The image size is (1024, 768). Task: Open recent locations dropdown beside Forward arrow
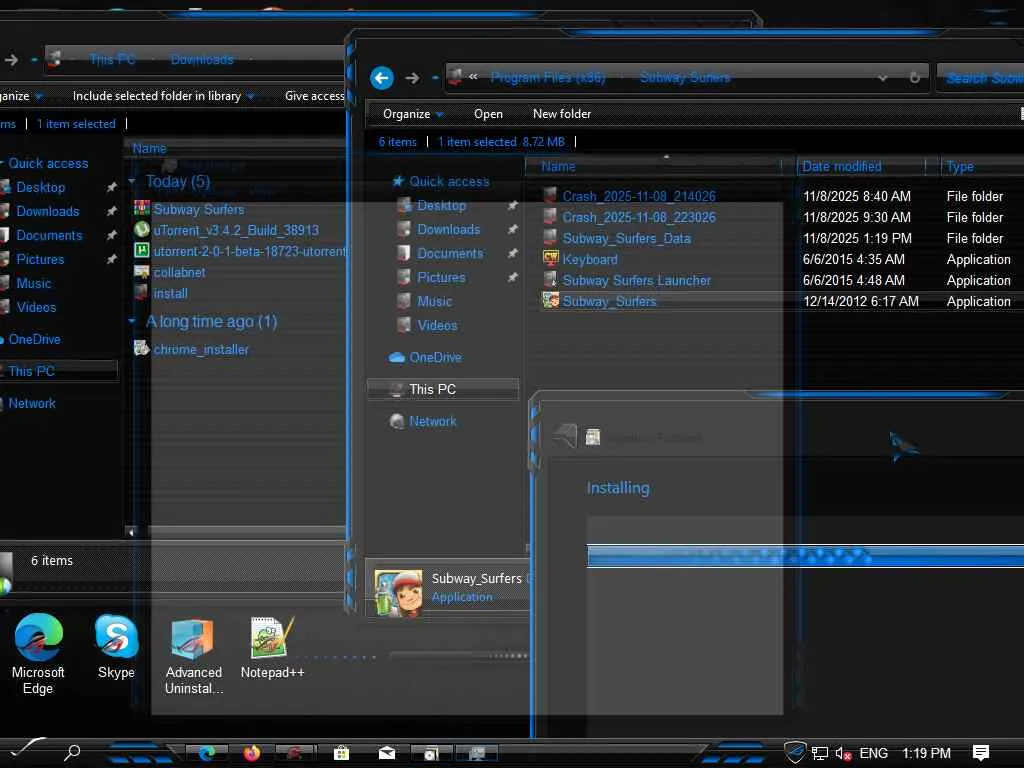(435, 78)
